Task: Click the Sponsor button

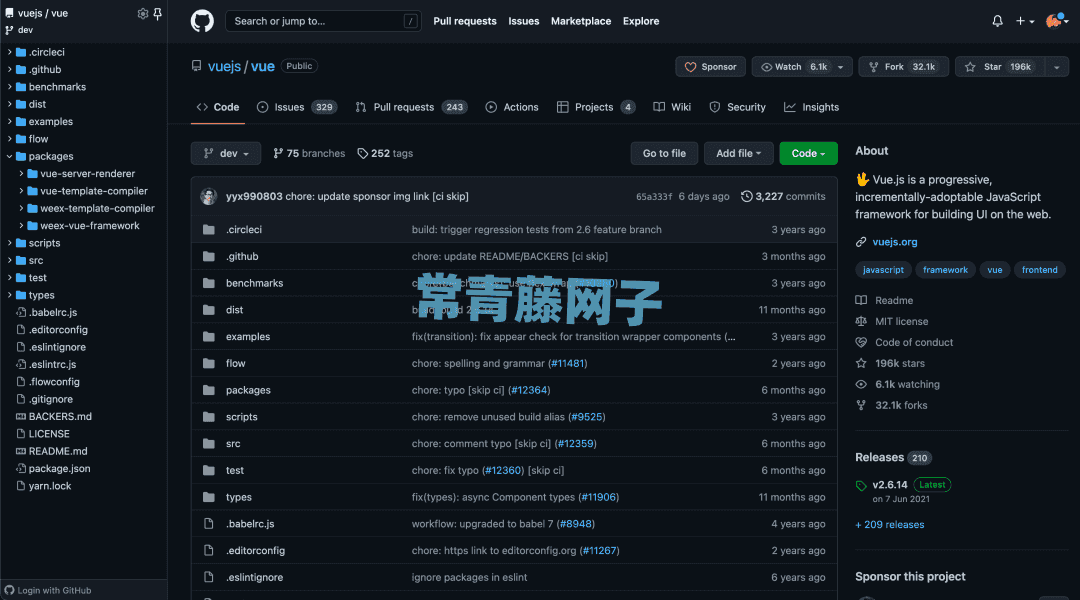Action: tap(710, 67)
